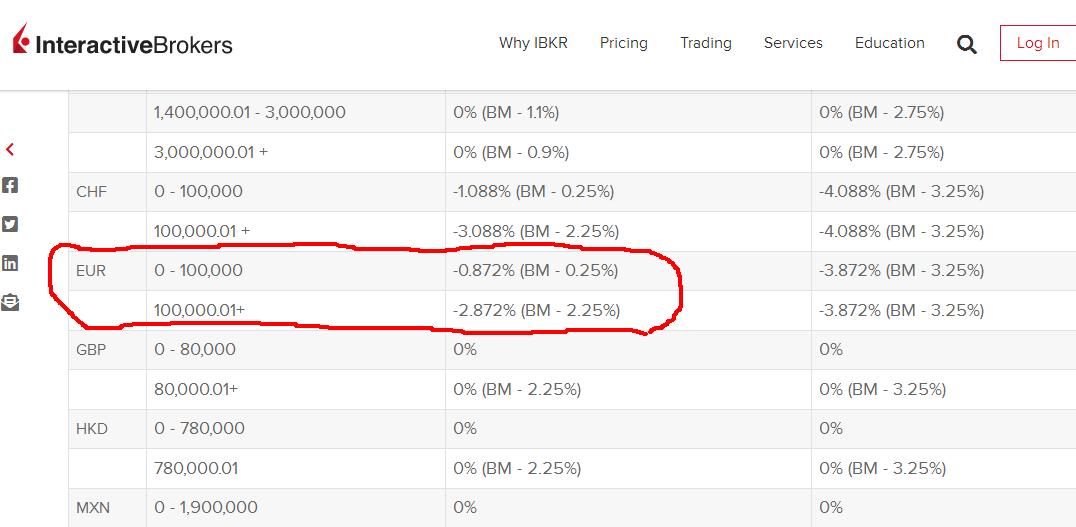Open the Pricing menu

point(624,43)
